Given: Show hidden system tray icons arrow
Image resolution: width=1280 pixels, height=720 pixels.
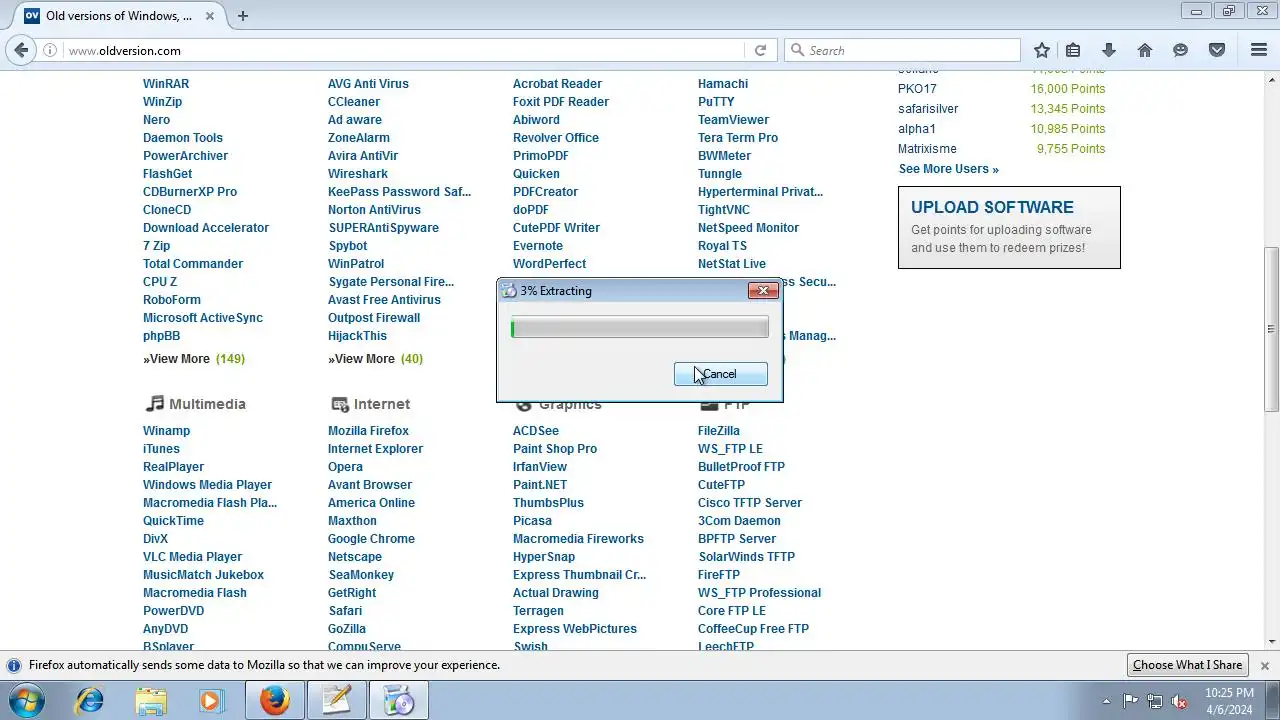Looking at the screenshot, I should pyautogui.click(x=1106, y=701).
